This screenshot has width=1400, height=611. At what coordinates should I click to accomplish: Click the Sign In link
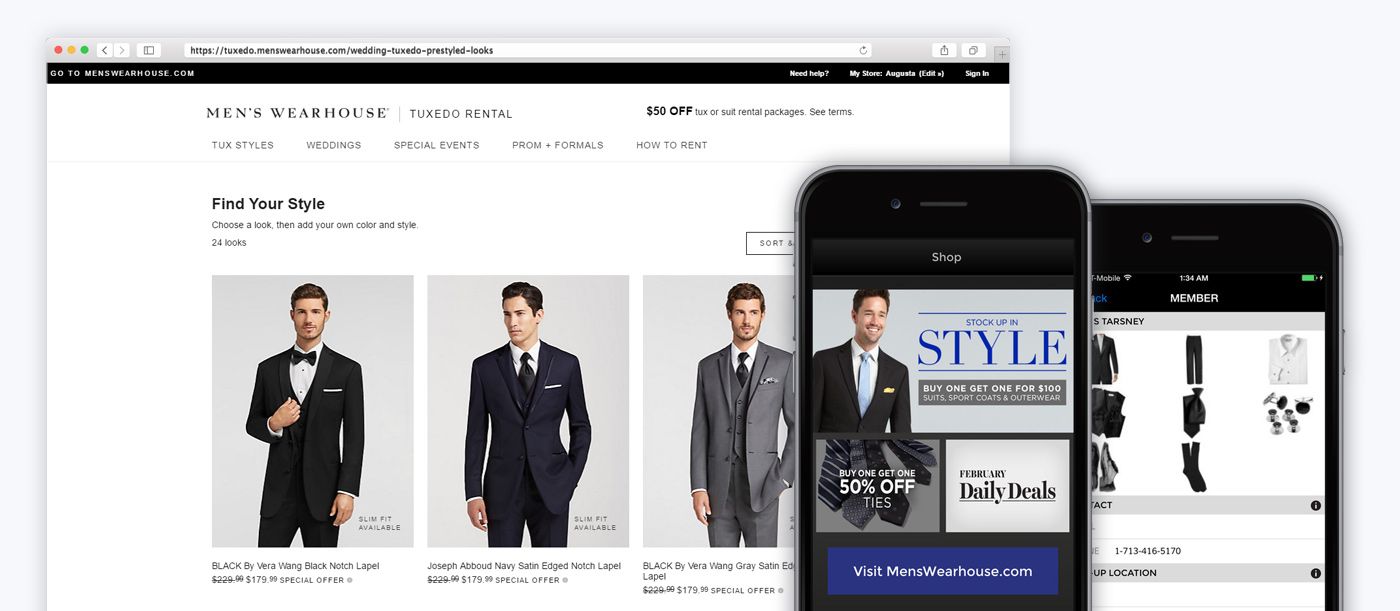tap(977, 73)
